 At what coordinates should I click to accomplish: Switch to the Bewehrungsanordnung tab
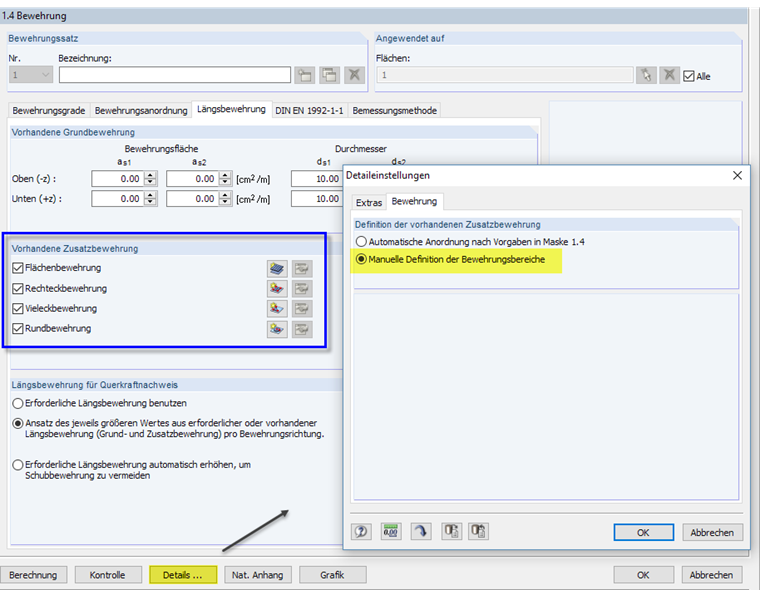[141, 111]
